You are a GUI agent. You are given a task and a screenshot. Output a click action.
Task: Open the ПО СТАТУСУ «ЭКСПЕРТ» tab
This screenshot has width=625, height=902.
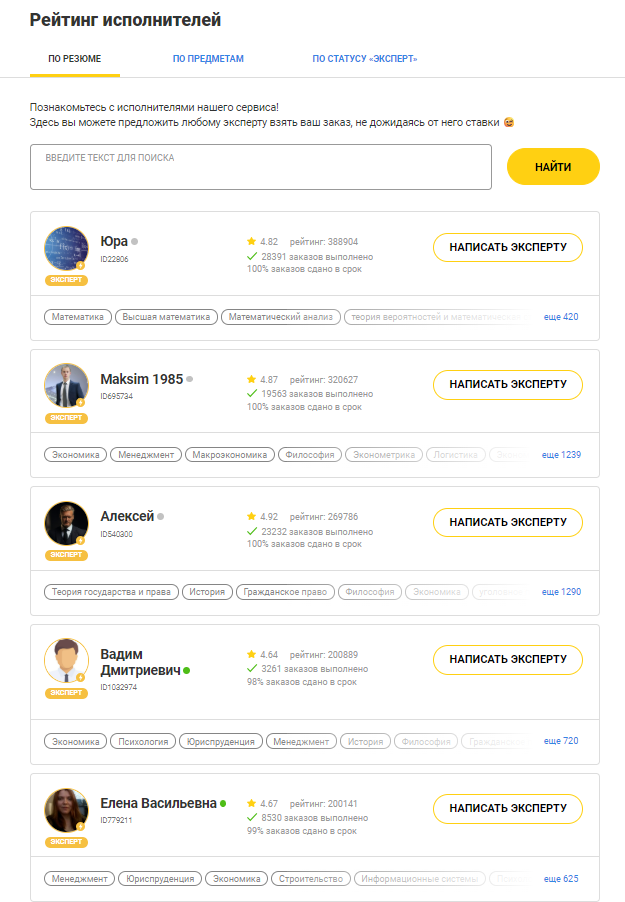[x=365, y=59]
